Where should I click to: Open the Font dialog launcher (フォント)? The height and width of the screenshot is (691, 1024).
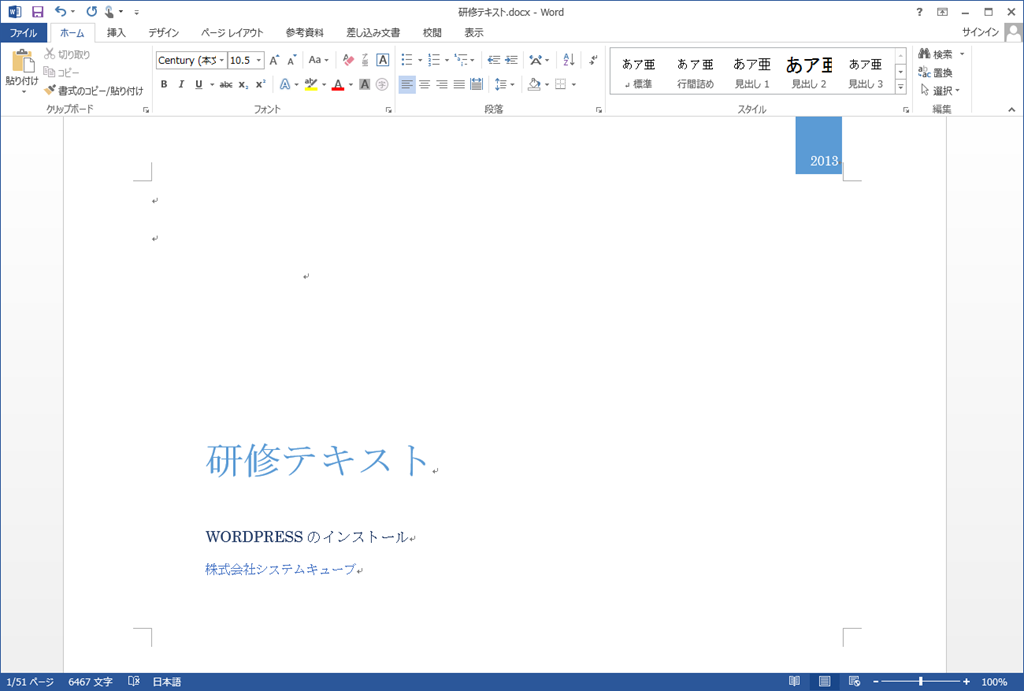pos(389,110)
